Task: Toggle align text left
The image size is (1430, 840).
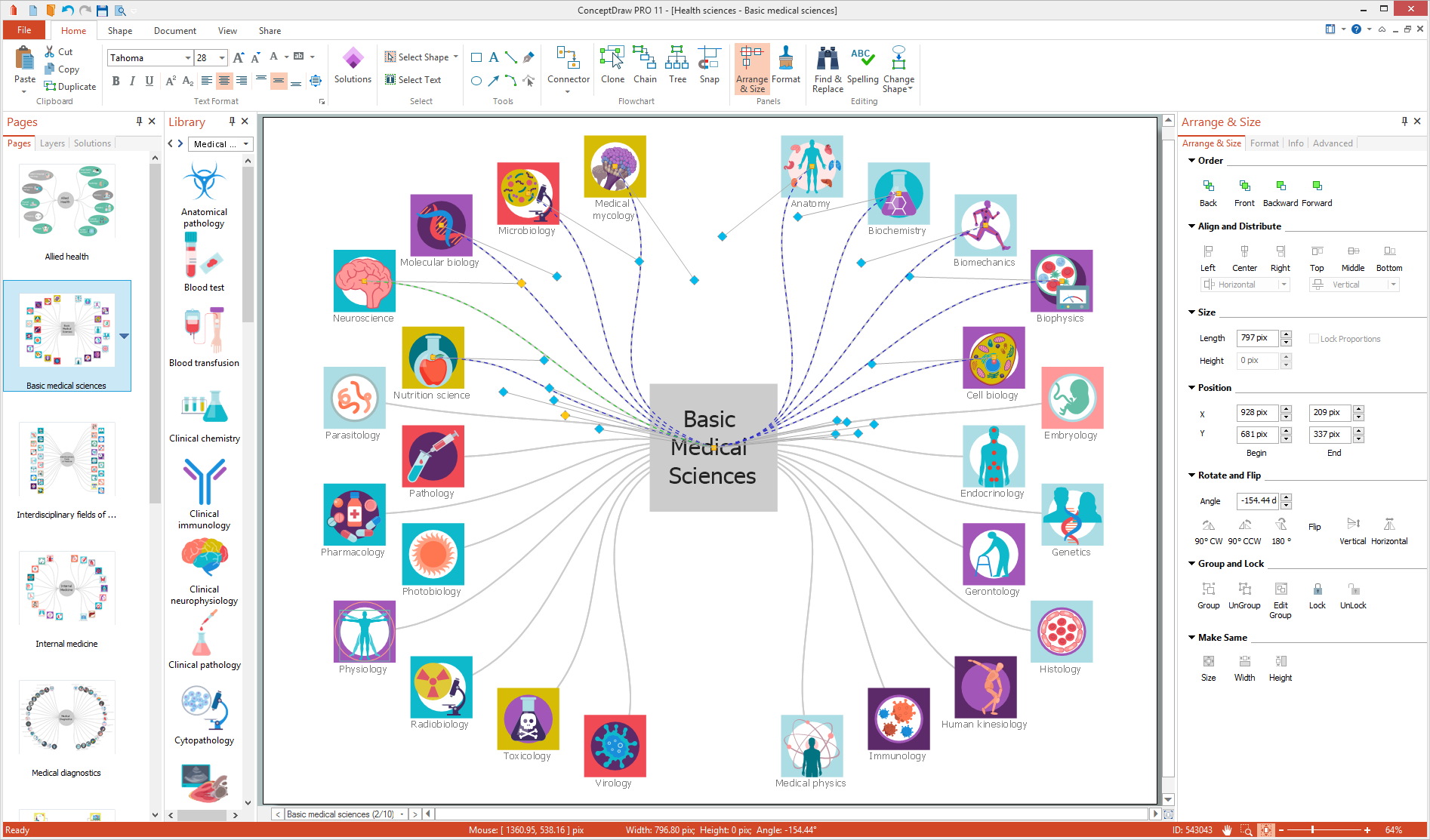Action: (x=207, y=81)
